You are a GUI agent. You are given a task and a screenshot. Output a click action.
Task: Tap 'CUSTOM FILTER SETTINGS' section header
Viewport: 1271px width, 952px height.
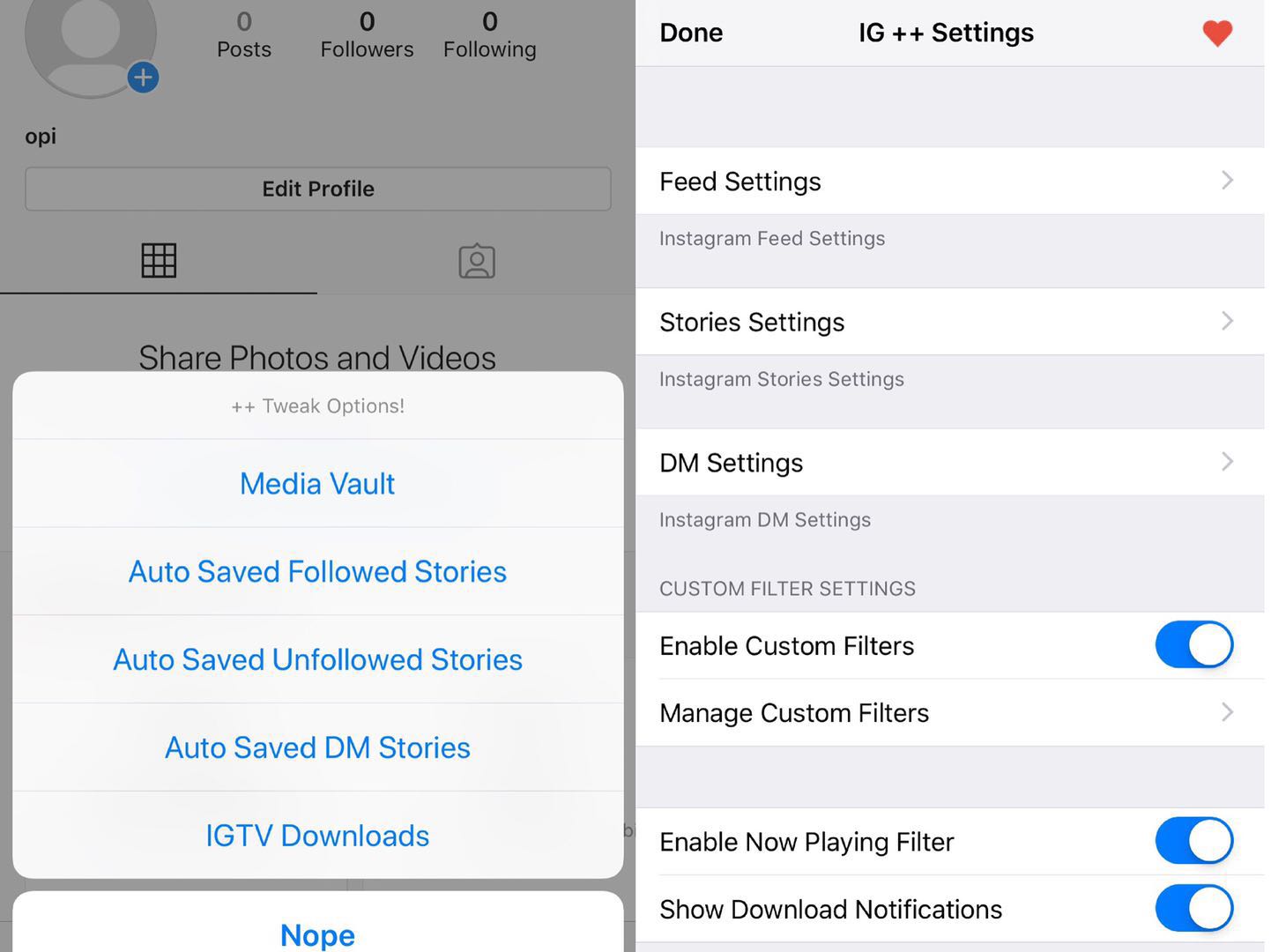point(788,589)
